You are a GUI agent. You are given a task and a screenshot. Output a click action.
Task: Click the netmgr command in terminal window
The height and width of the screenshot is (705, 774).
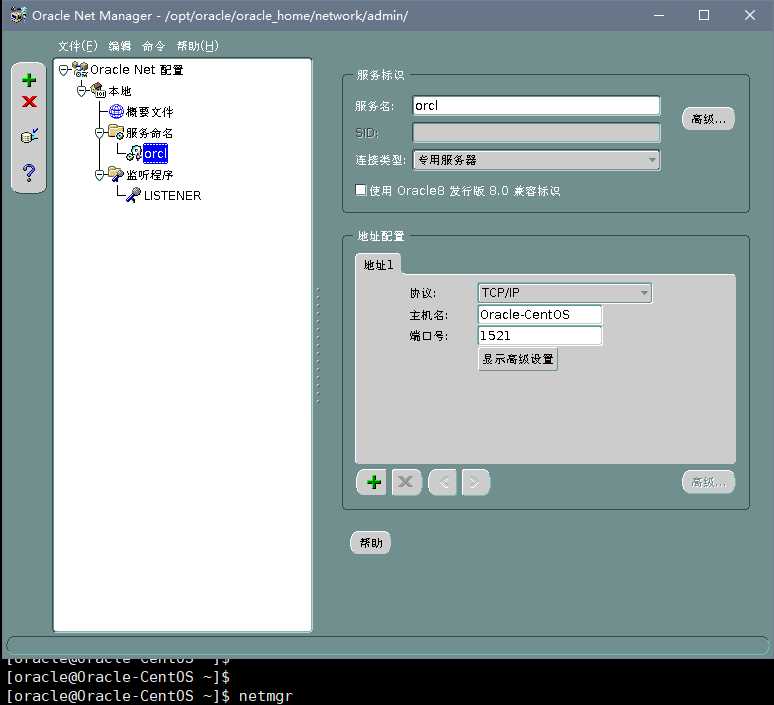pos(266,696)
